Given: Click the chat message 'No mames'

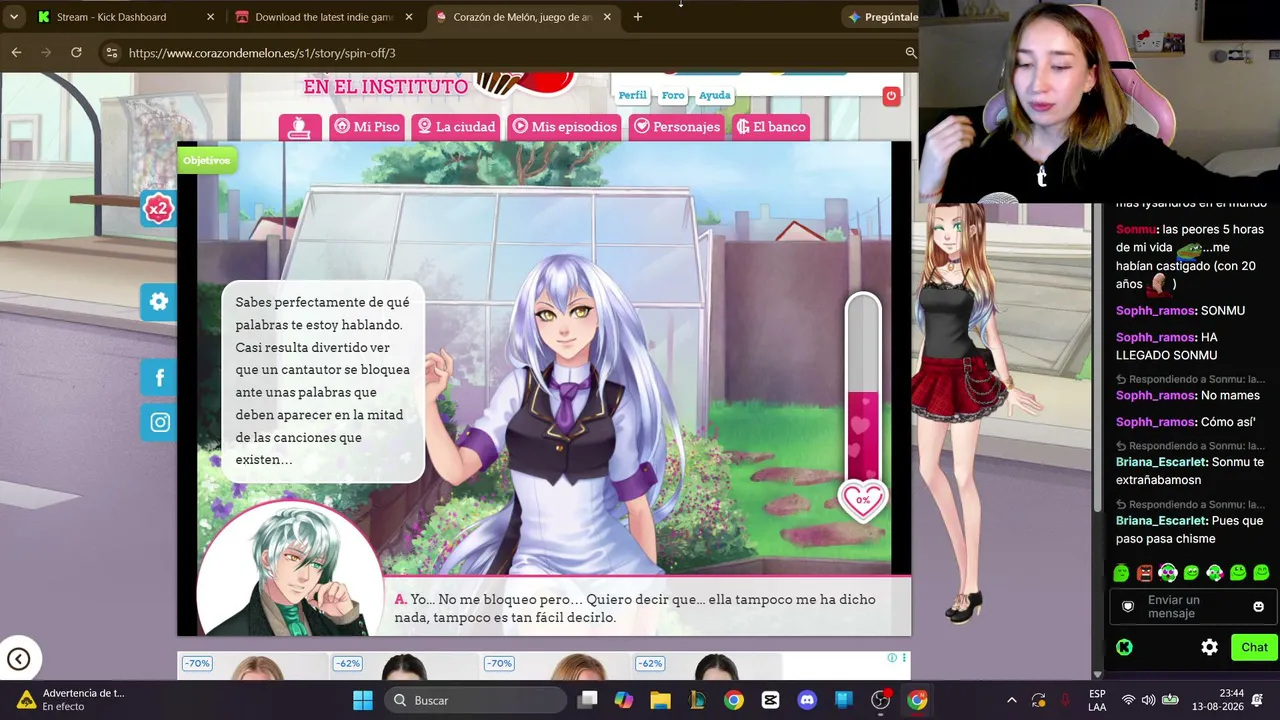Looking at the screenshot, I should tap(1230, 395).
